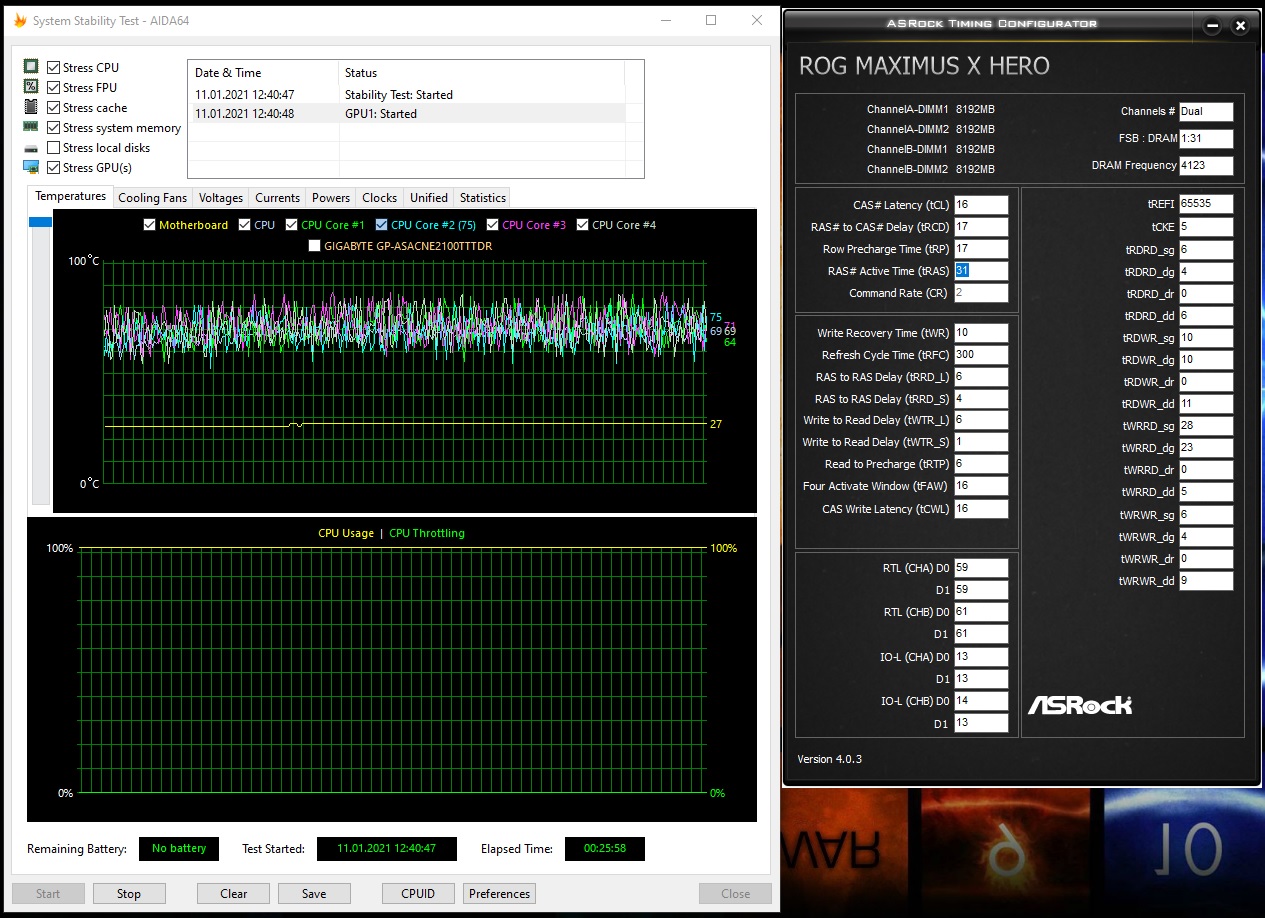
Task: Click the Status column header in log
Action: point(481,73)
